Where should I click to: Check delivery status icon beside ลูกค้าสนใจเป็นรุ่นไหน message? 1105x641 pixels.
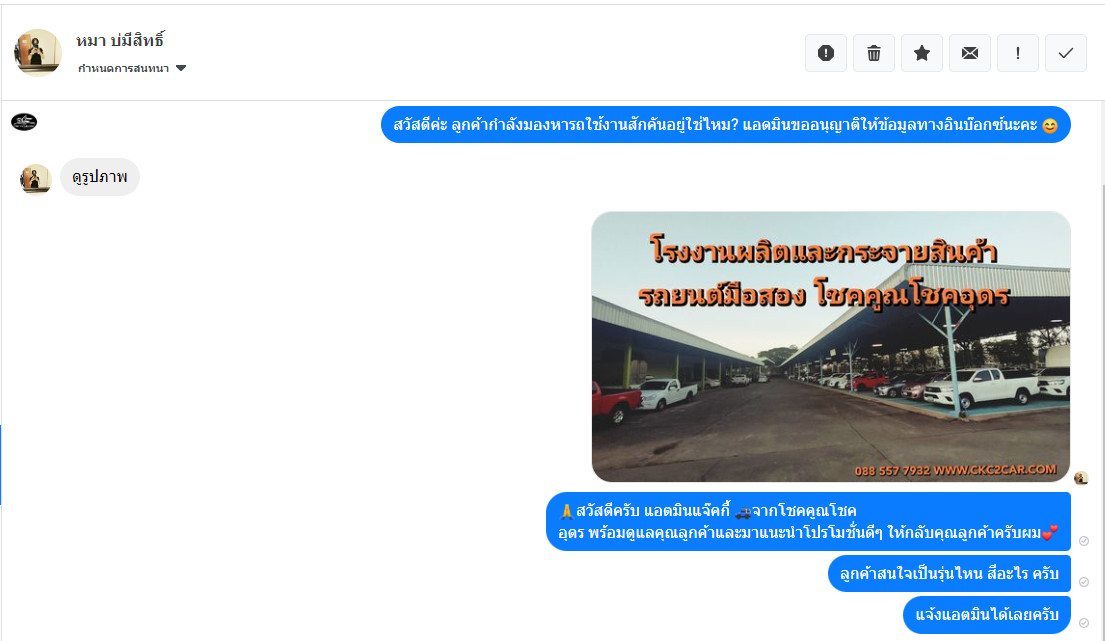point(1084,582)
